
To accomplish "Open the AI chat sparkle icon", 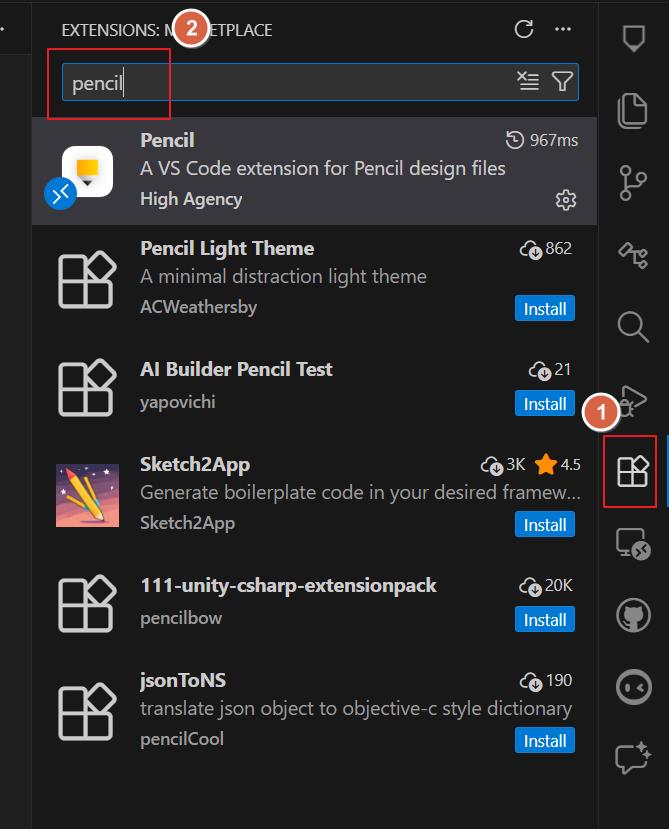I will click(633, 758).
